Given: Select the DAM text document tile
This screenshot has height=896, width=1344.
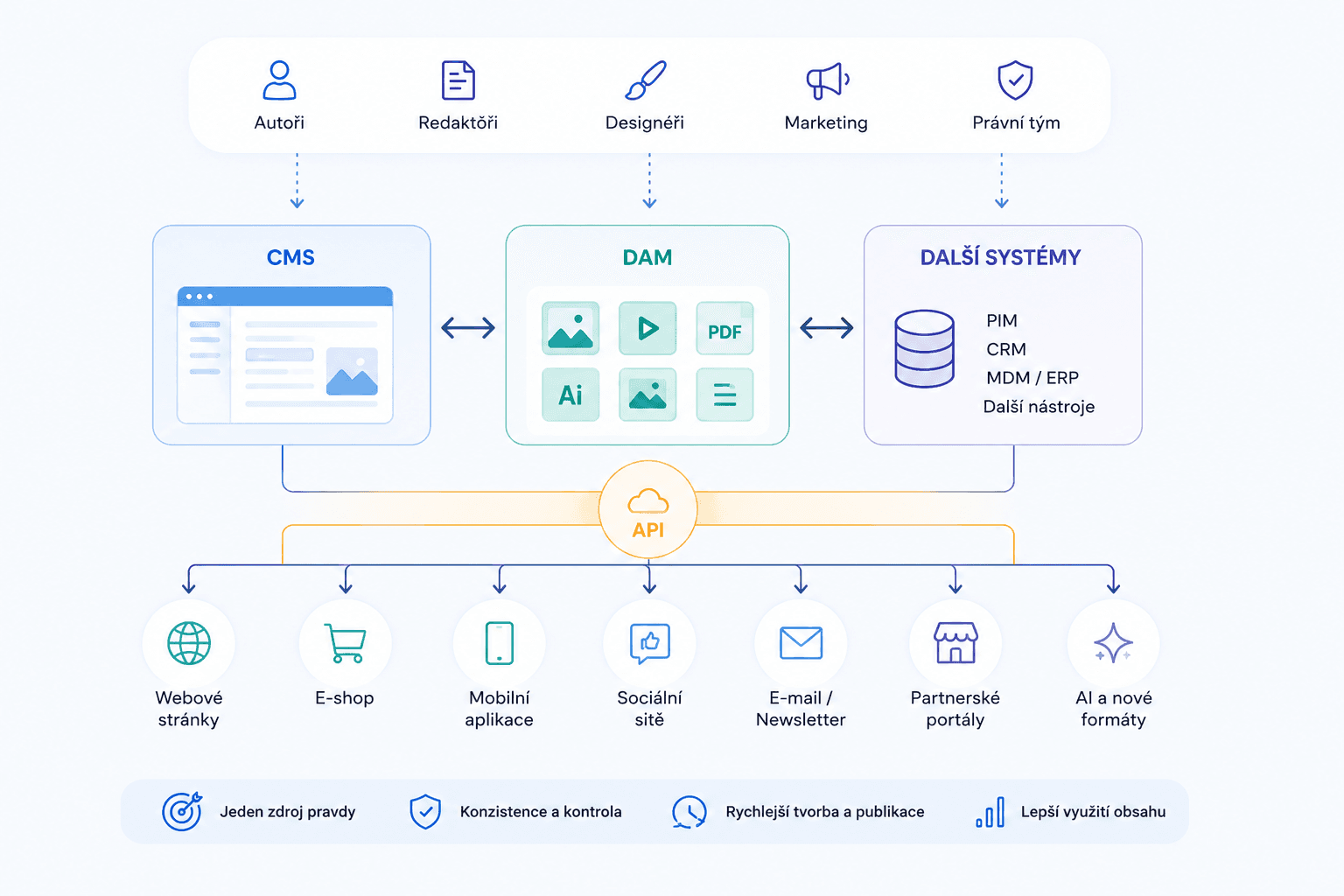Looking at the screenshot, I should click(724, 395).
